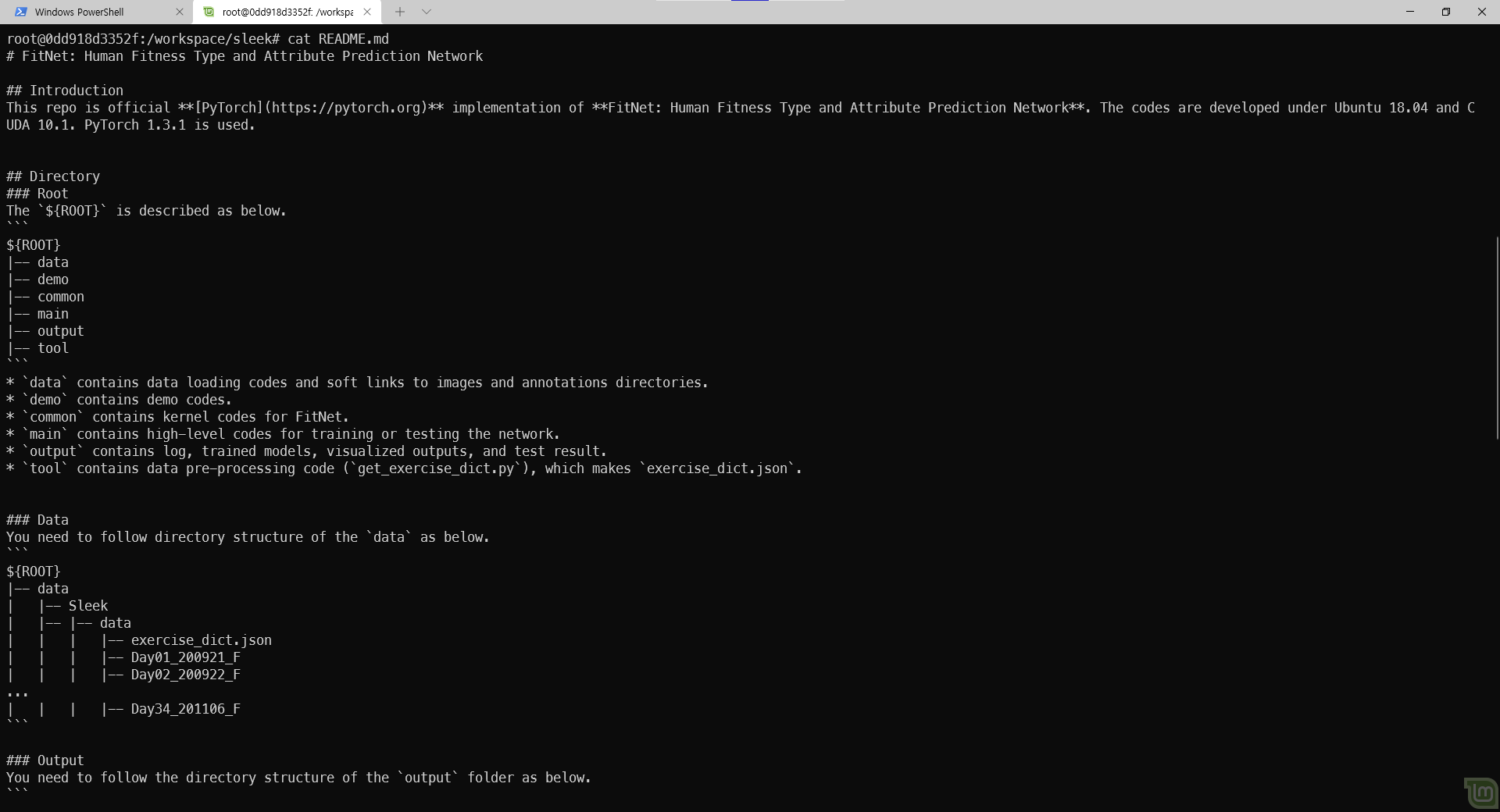Screen dimensions: 1500x812
Task: Minimize the terminal window
Action: click(x=1410, y=12)
